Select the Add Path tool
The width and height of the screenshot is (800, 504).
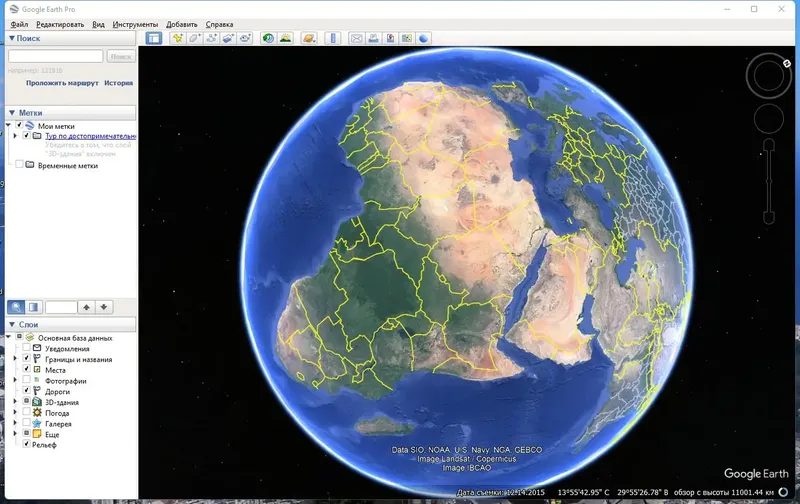[211, 38]
